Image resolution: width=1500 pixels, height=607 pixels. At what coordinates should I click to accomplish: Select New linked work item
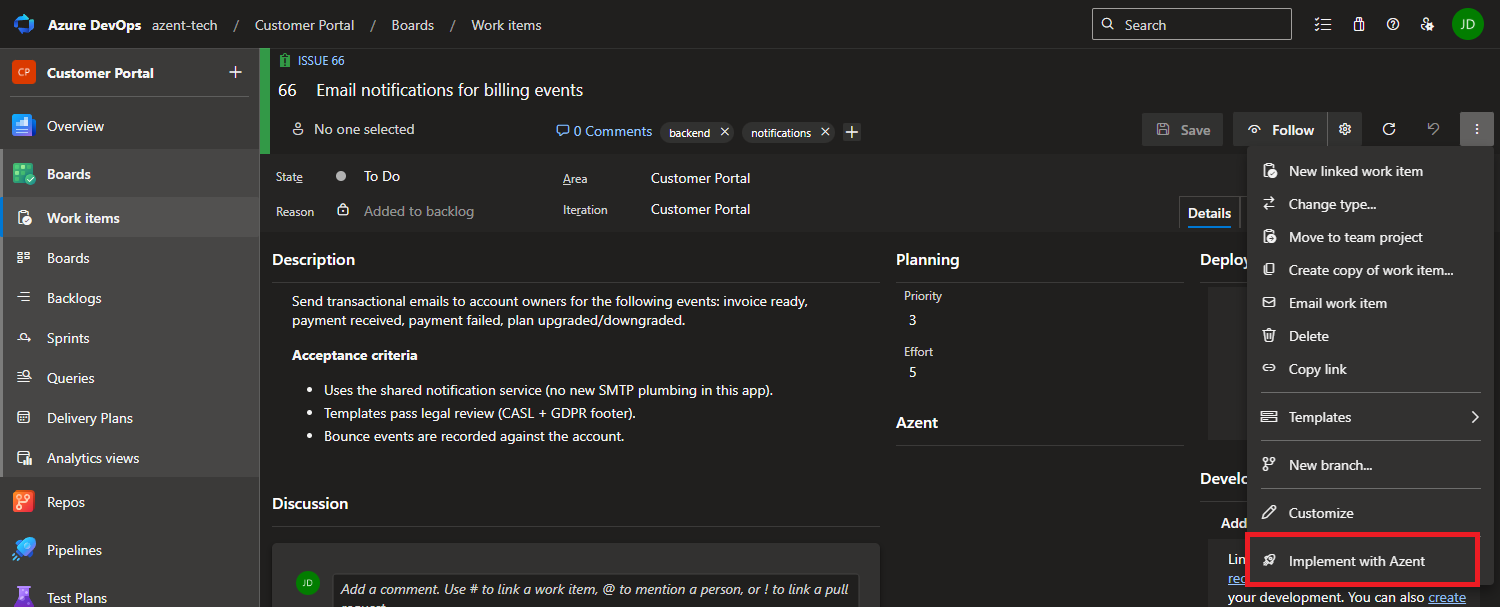[1370, 171]
